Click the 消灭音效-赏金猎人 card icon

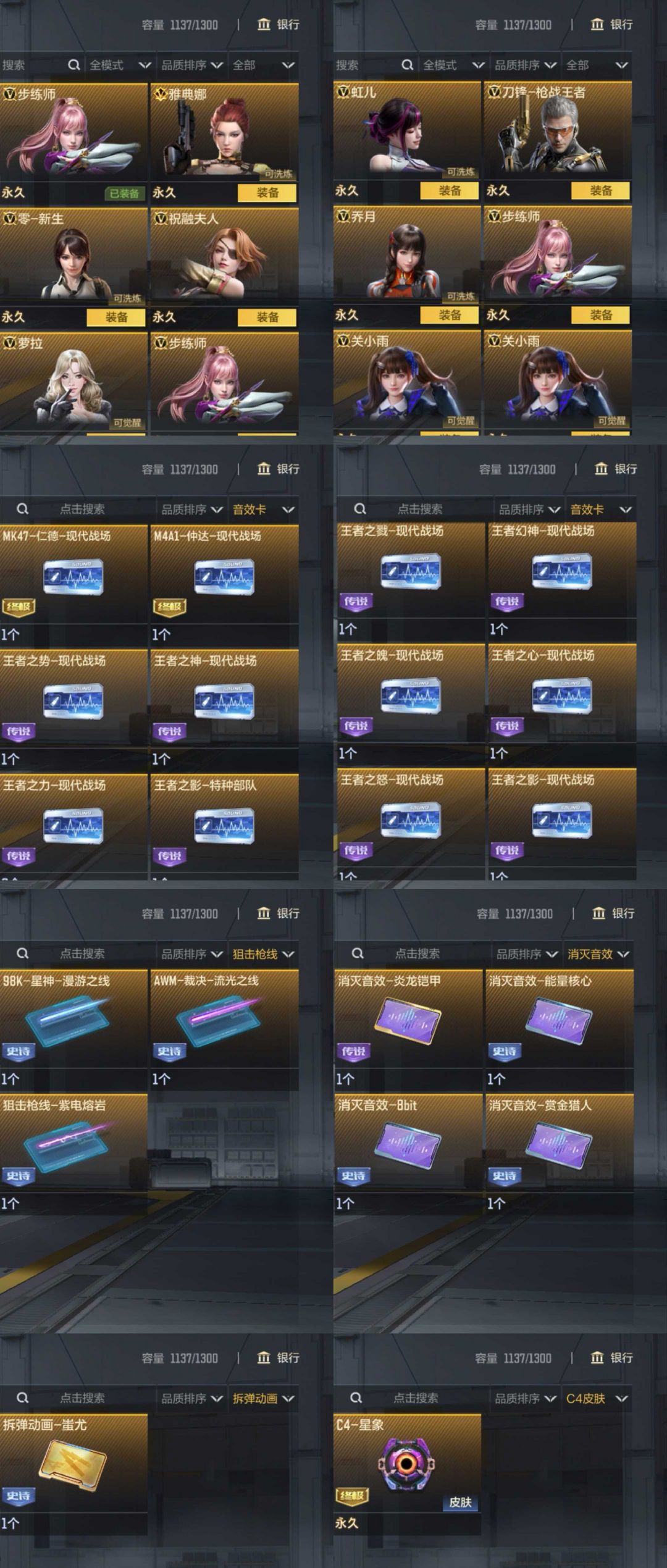click(x=559, y=1144)
